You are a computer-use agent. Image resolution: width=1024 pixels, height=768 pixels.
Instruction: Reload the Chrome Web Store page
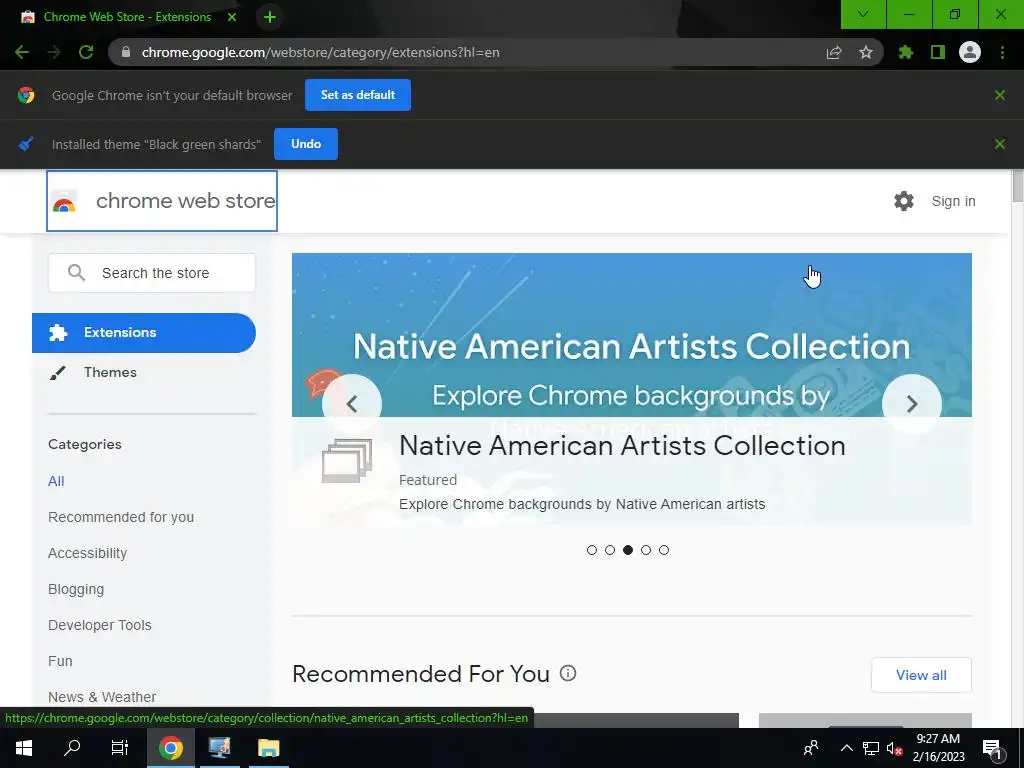[86, 52]
